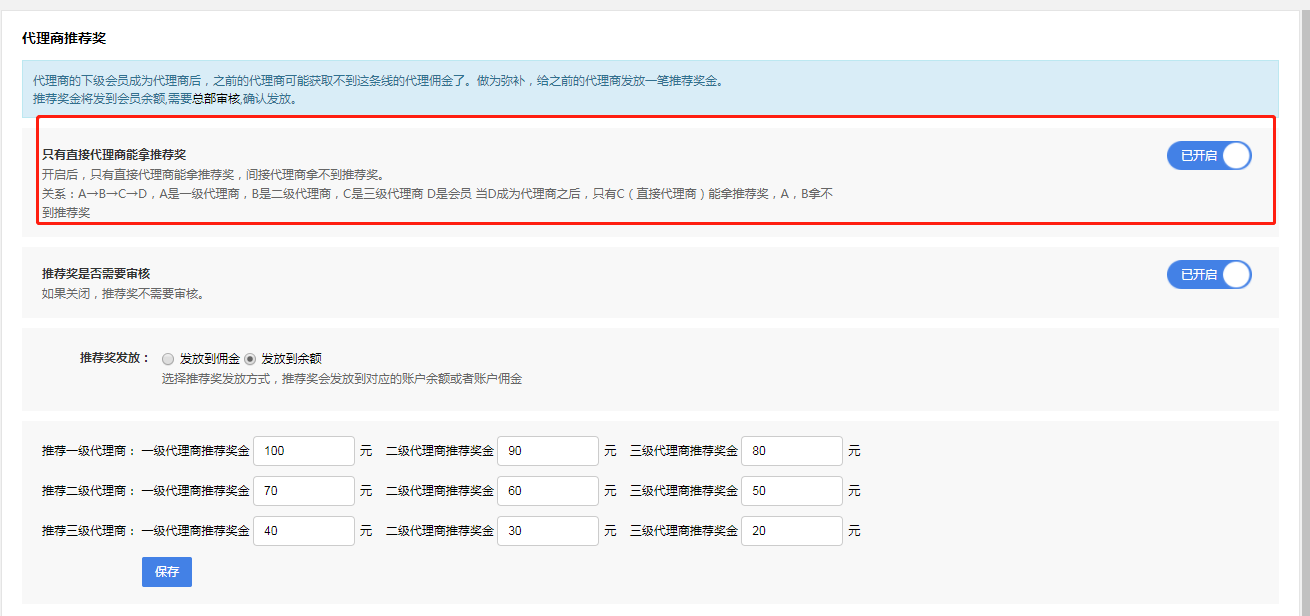Click the input field containing 40
This screenshot has height=616, width=1310.
pyautogui.click(x=304, y=531)
